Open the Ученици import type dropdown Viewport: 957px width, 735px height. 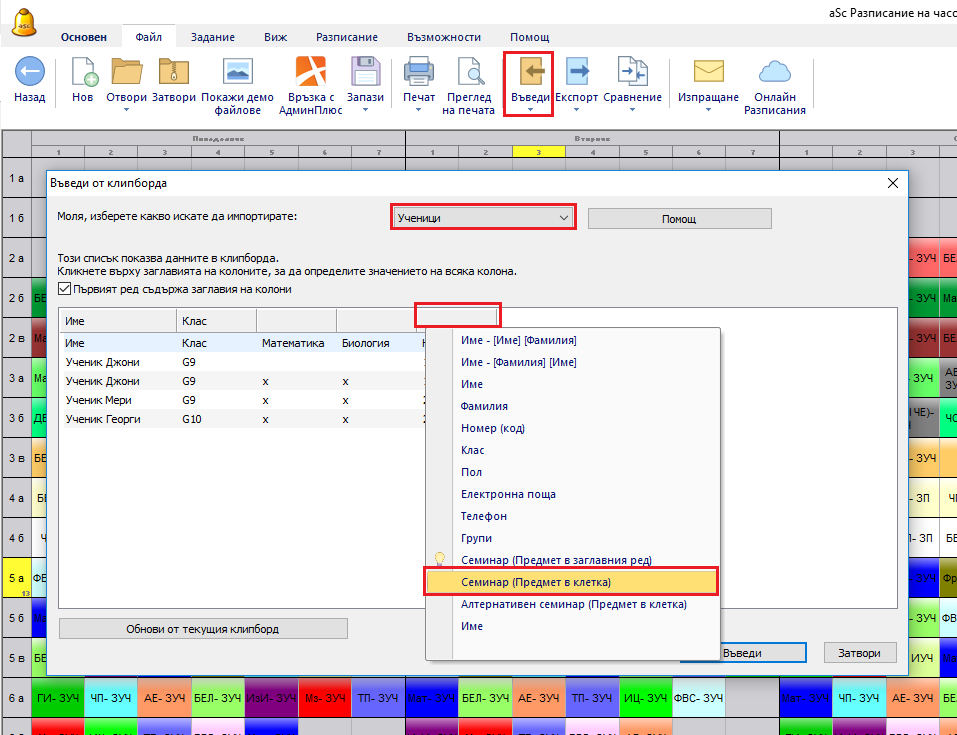pos(483,218)
